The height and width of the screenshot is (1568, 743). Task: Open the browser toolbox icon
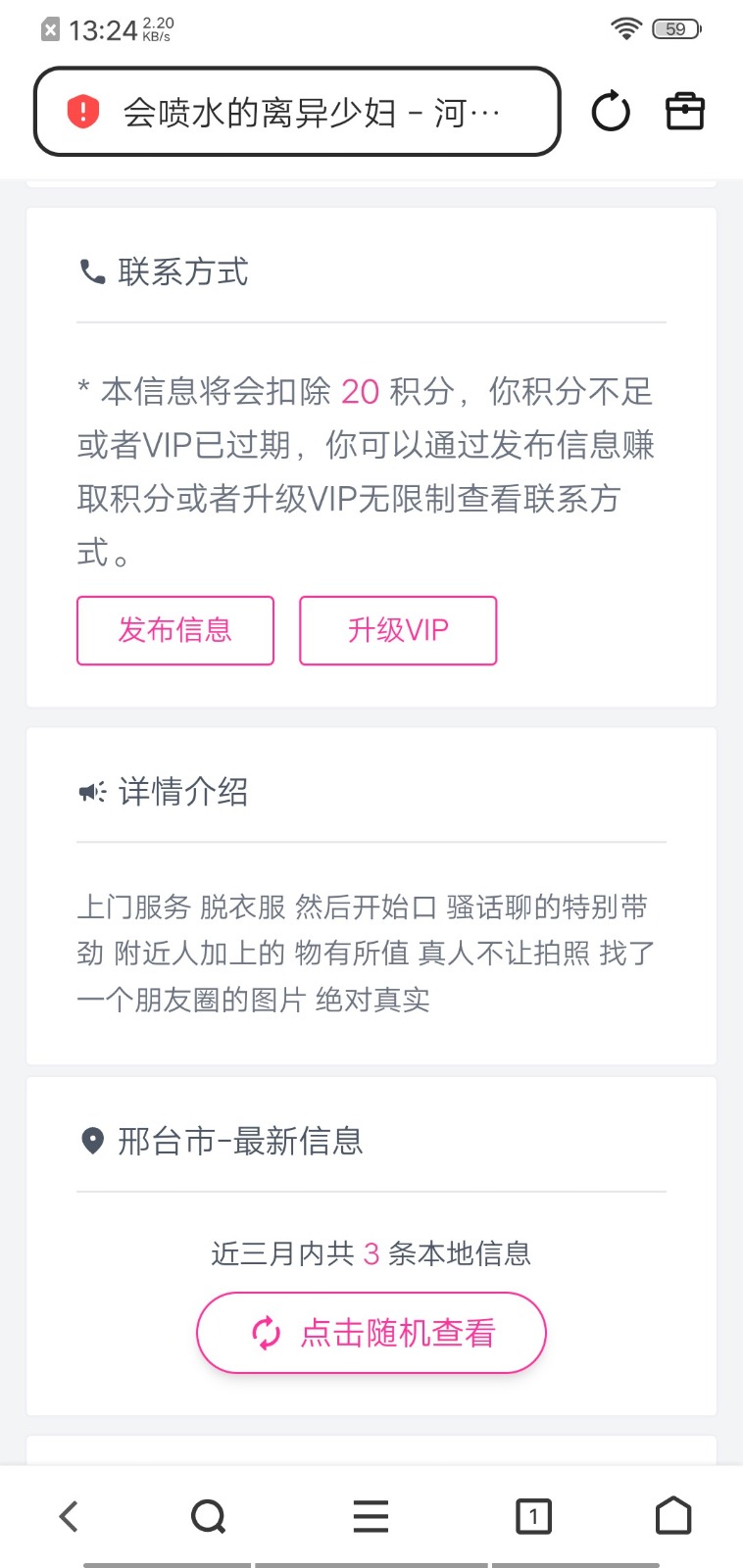pos(685,112)
